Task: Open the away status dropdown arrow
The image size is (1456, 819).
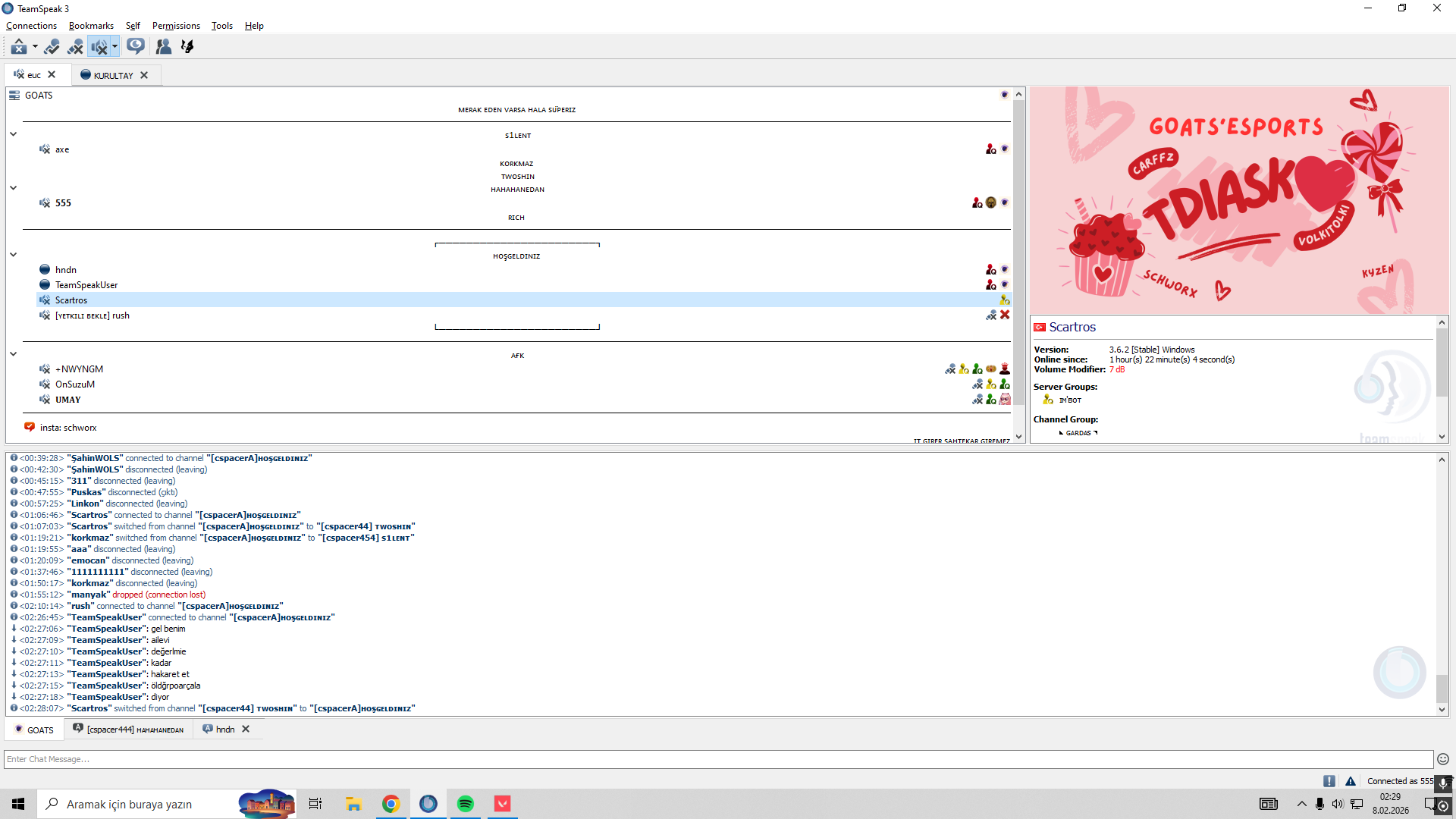Action: point(35,47)
